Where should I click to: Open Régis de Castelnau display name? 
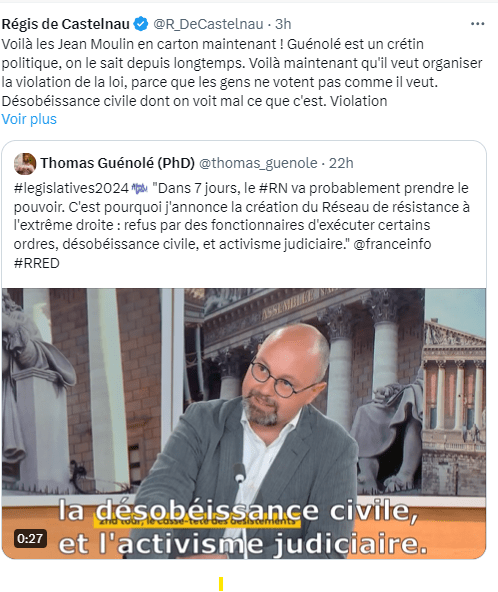66,24
